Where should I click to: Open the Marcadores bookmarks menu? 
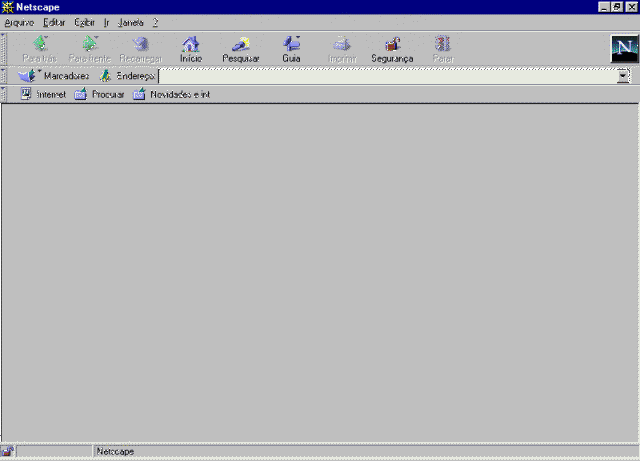(x=53, y=76)
